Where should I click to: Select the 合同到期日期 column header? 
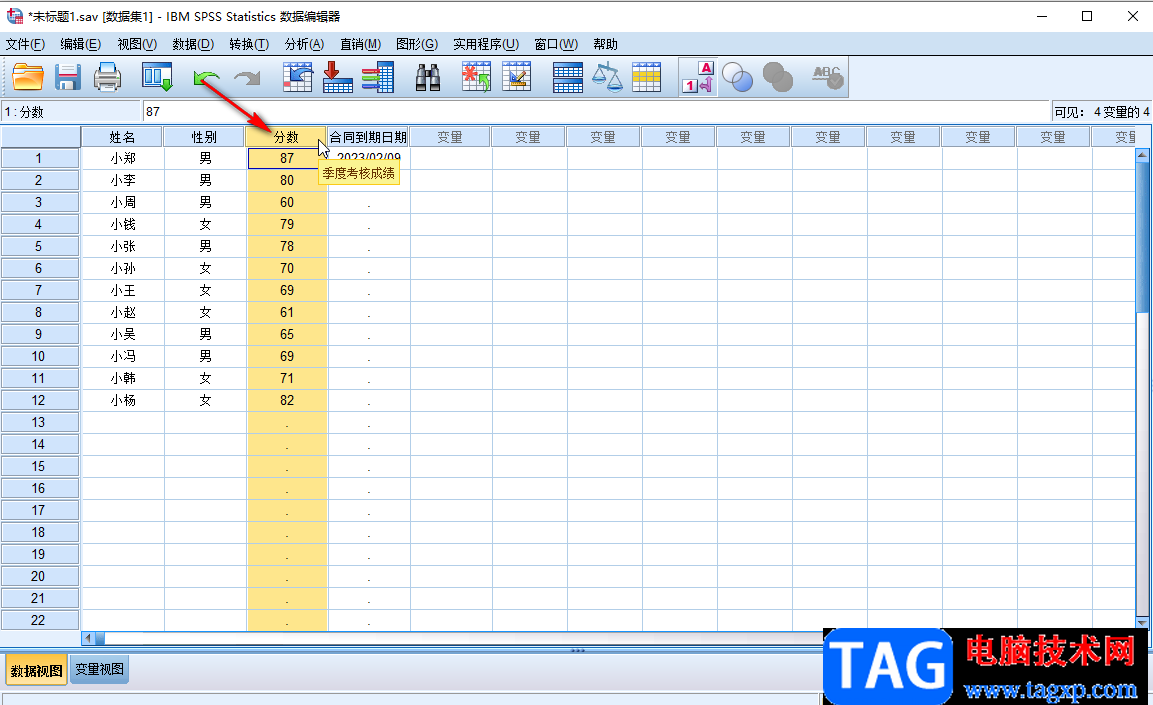[x=368, y=137]
